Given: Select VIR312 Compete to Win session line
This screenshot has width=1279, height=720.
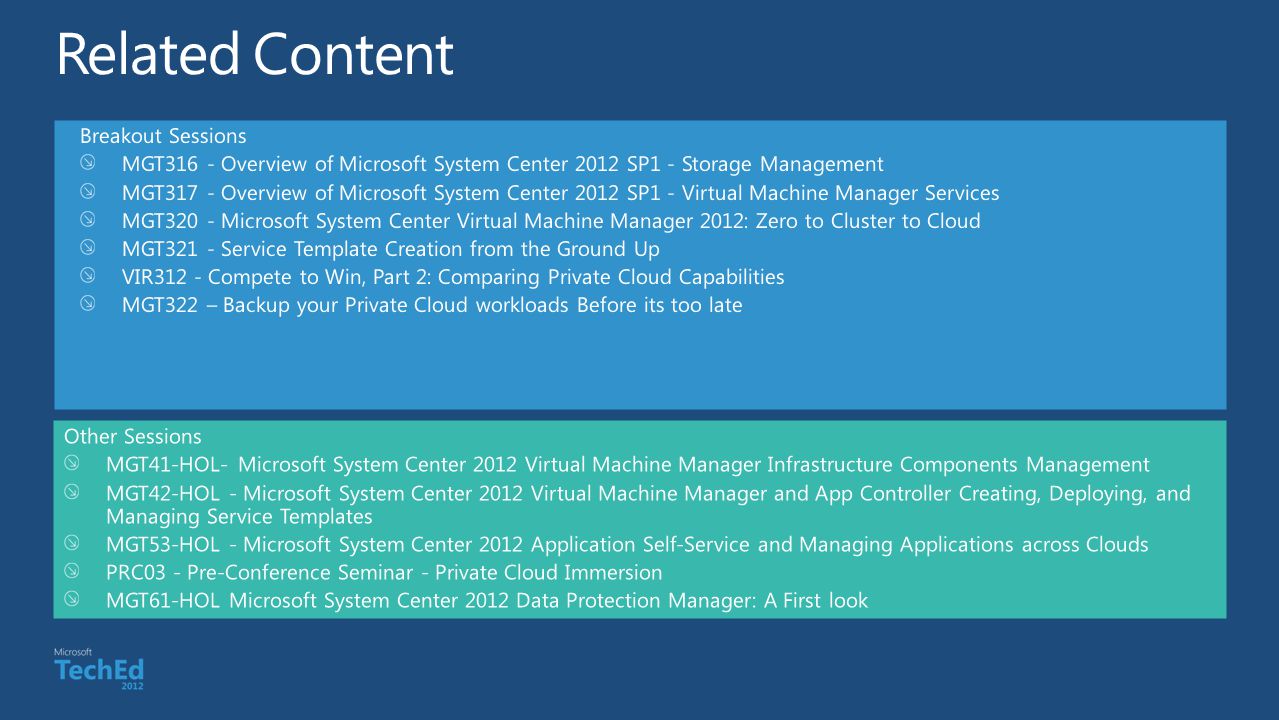Looking at the screenshot, I should point(453,277).
